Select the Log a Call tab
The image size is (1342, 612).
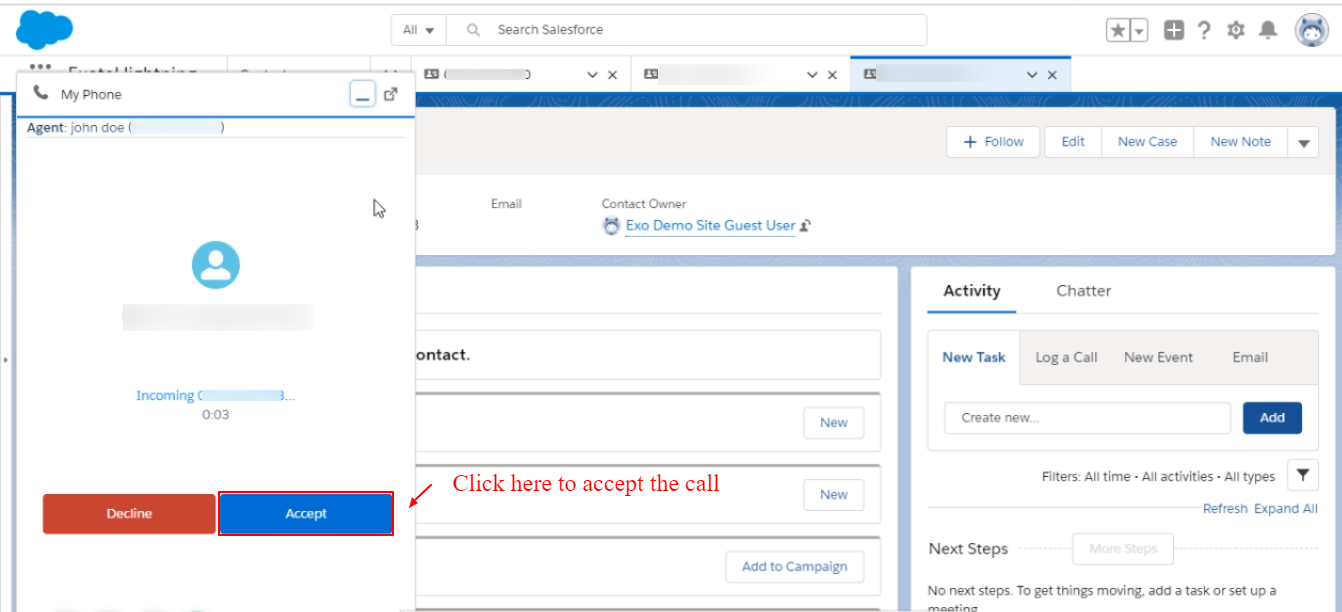(x=1066, y=357)
